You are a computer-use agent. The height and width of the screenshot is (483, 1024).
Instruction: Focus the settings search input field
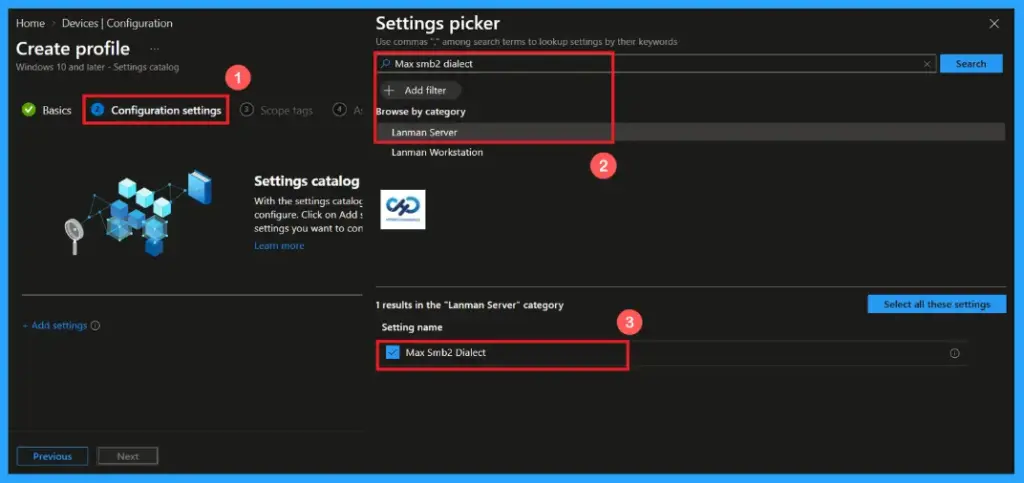click(656, 64)
